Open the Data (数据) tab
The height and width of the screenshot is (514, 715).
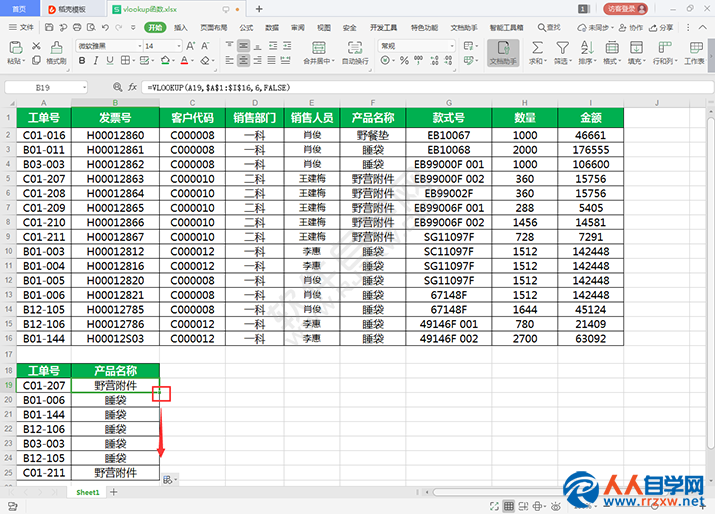pyautogui.click(x=272, y=27)
